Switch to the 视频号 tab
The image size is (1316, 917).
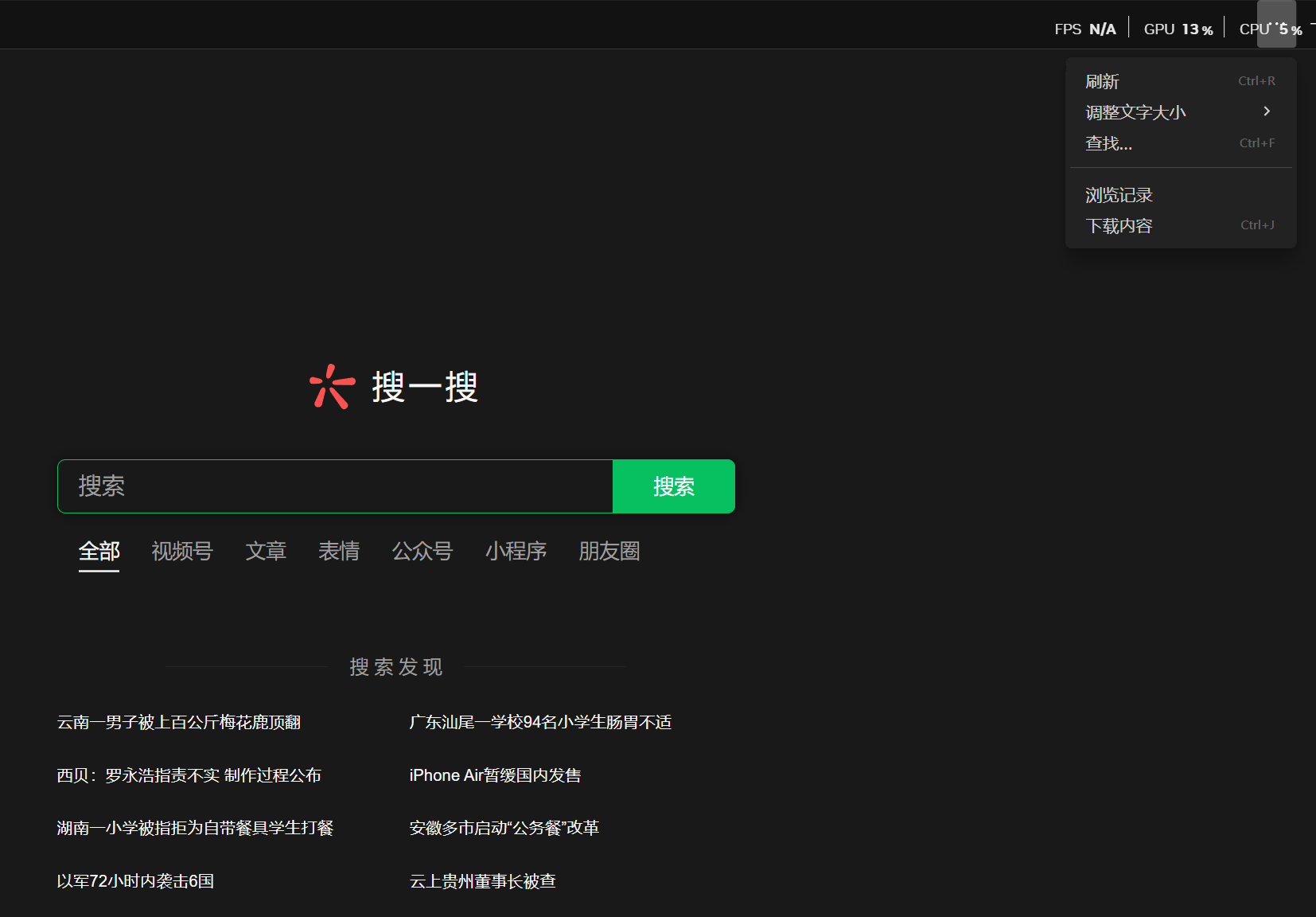pos(182,551)
